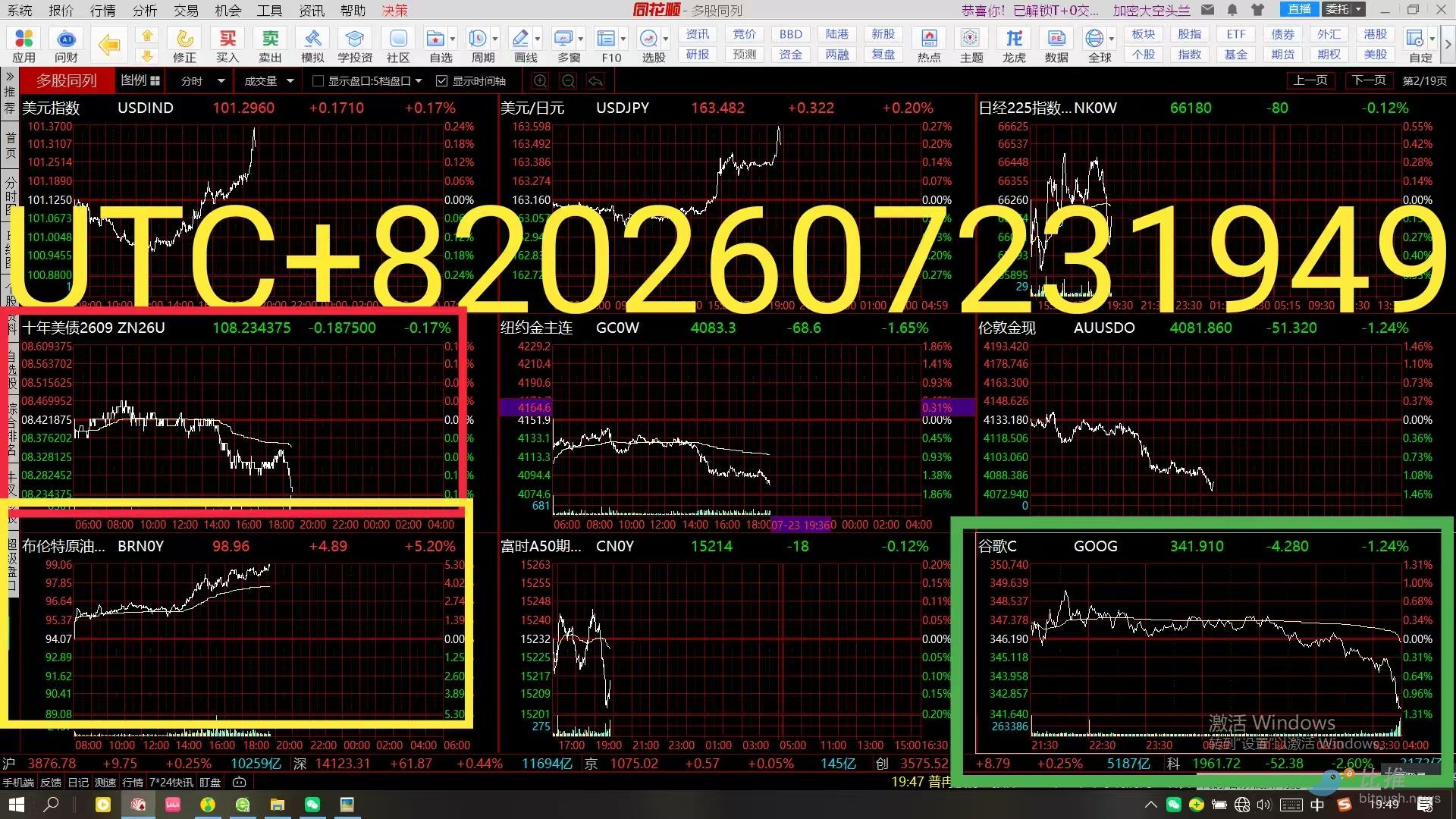
Task: Open the 行情 menu
Action: 102,10
